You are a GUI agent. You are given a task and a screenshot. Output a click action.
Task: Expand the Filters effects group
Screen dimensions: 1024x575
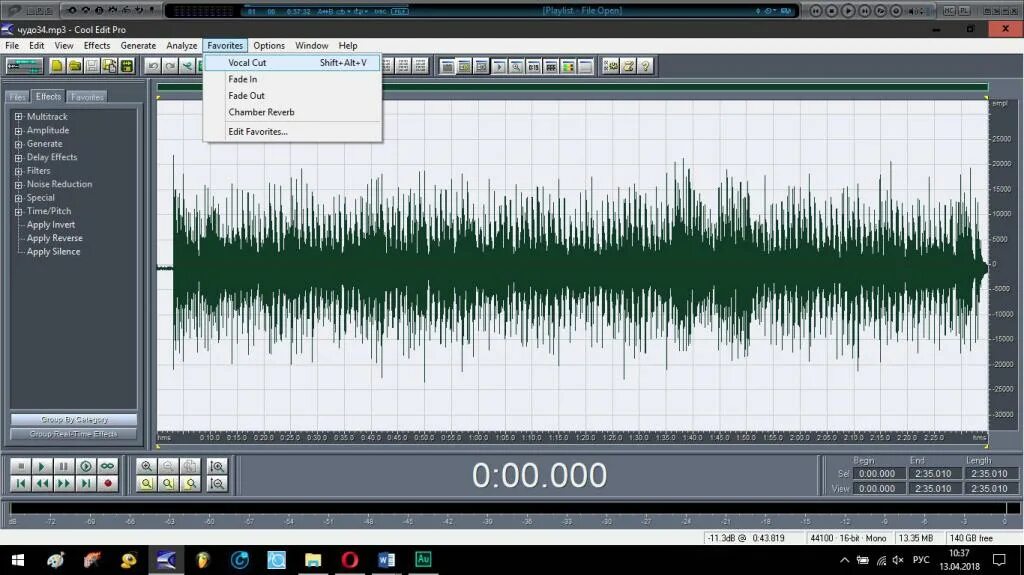(x=18, y=171)
